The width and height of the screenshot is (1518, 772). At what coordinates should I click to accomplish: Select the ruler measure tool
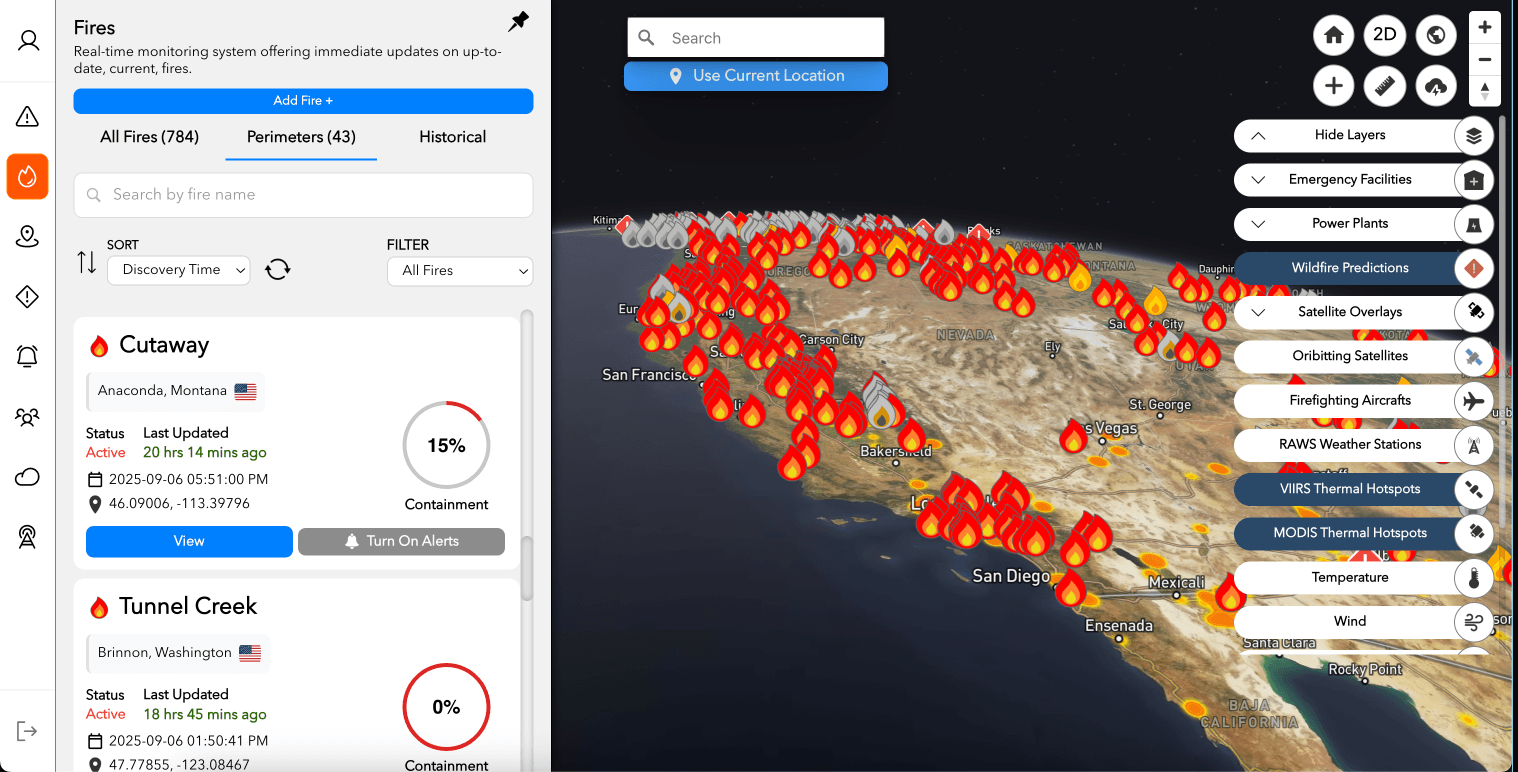pyautogui.click(x=1385, y=87)
